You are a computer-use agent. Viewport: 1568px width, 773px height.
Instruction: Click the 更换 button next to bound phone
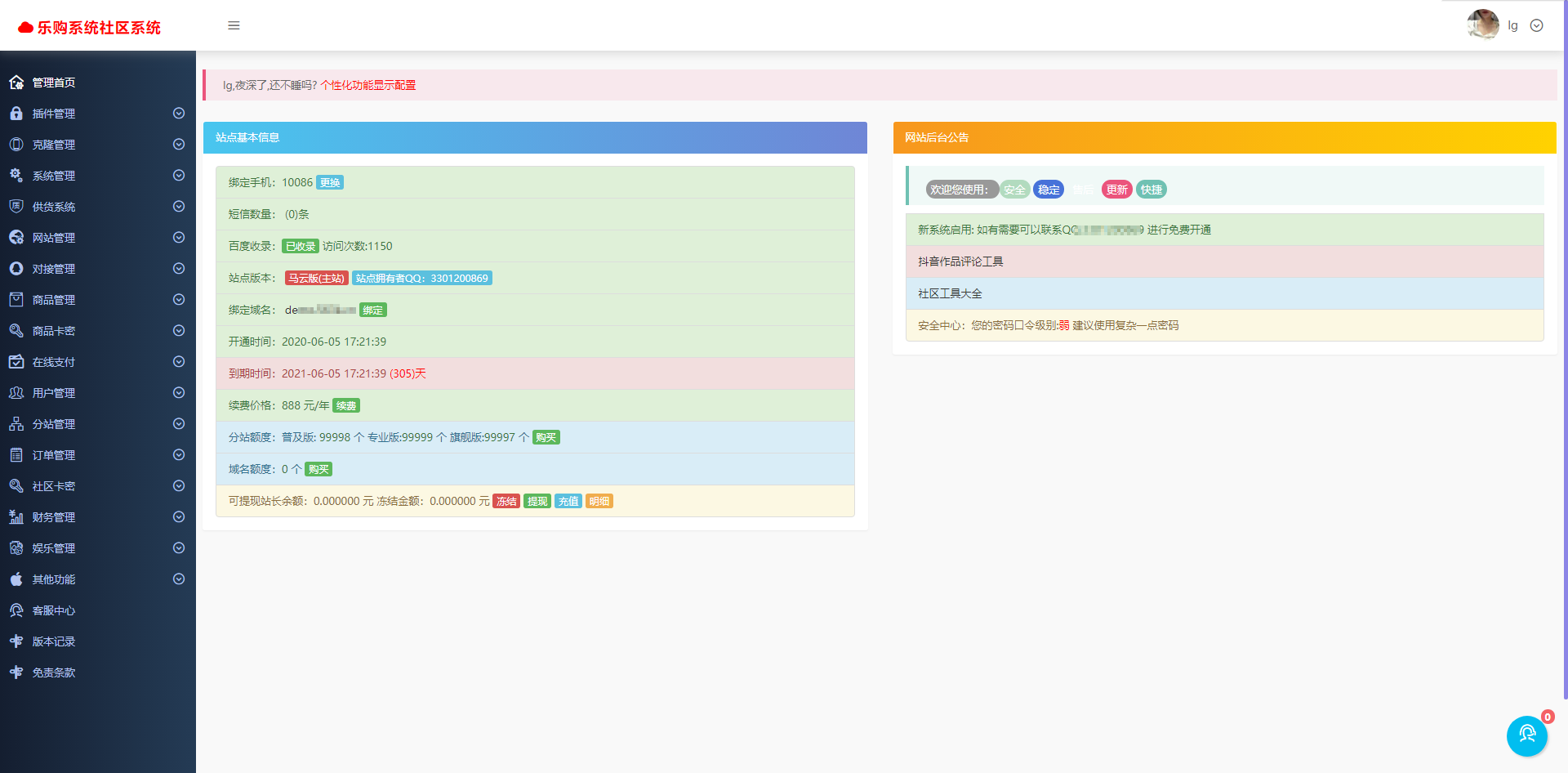click(x=330, y=183)
